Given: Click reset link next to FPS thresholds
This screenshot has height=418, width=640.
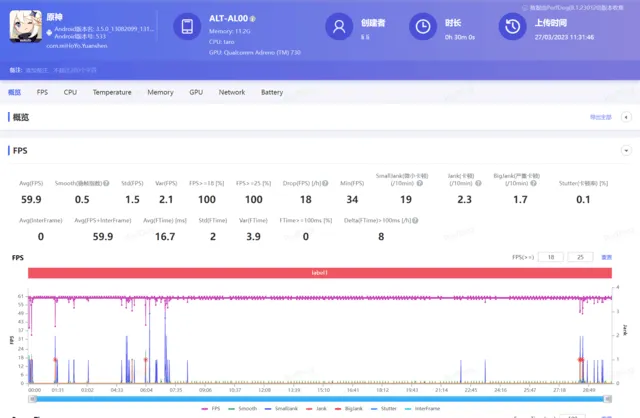Looking at the screenshot, I should (606, 257).
